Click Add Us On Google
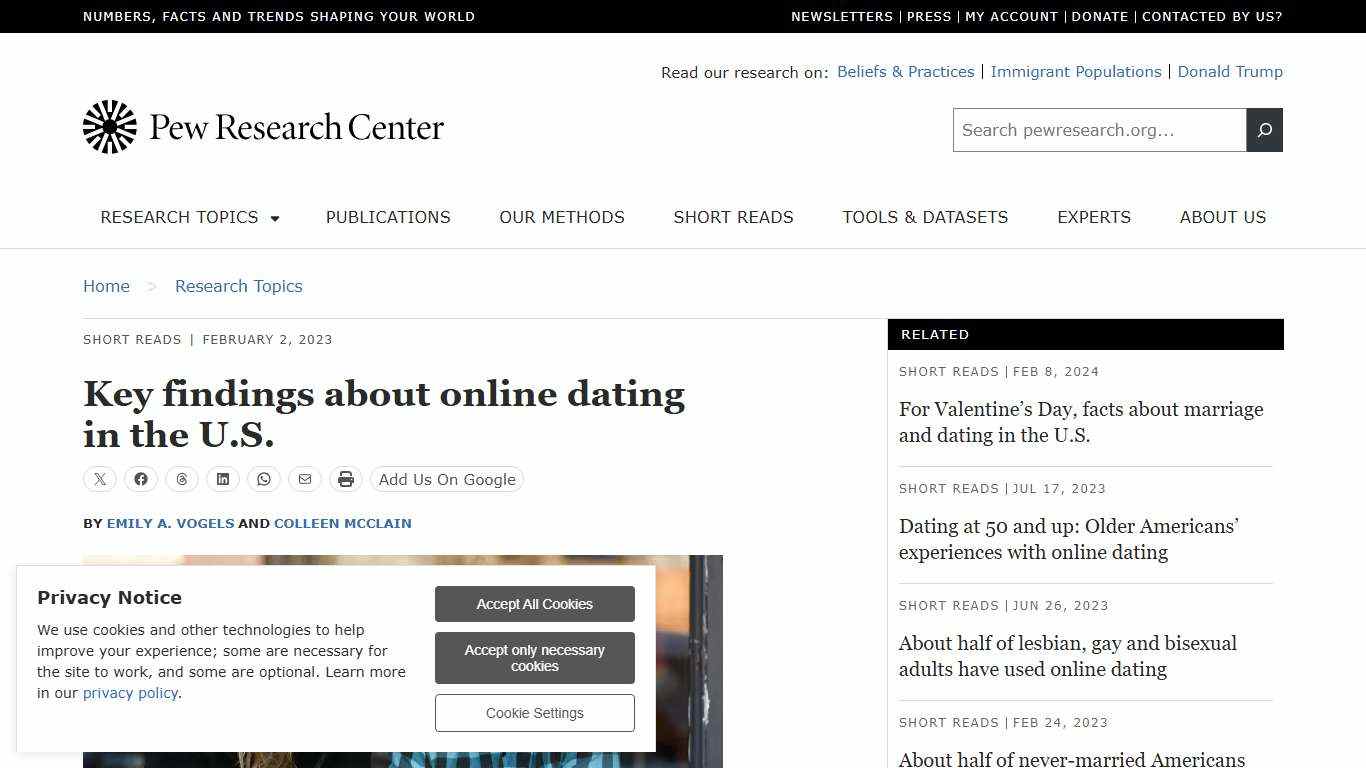Screen dimensions: 1366x768 pyautogui.click(x=446, y=479)
